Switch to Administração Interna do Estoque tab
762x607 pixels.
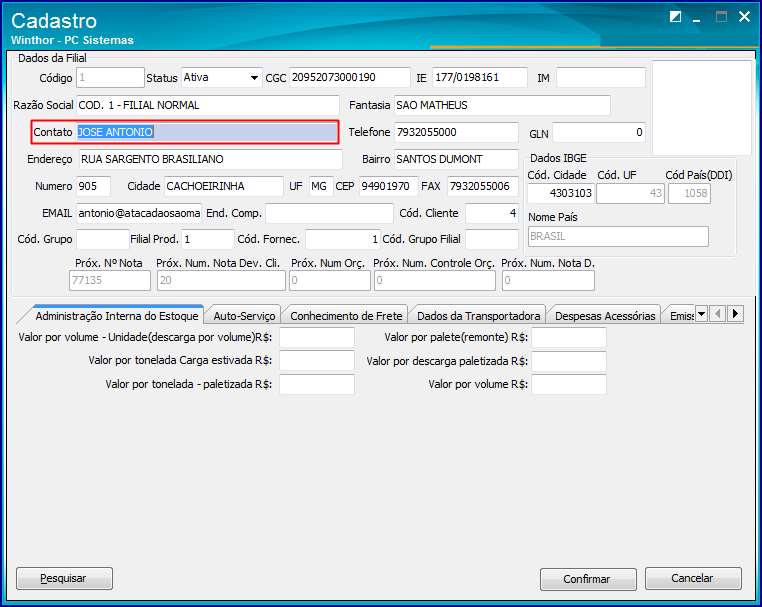click(x=117, y=316)
